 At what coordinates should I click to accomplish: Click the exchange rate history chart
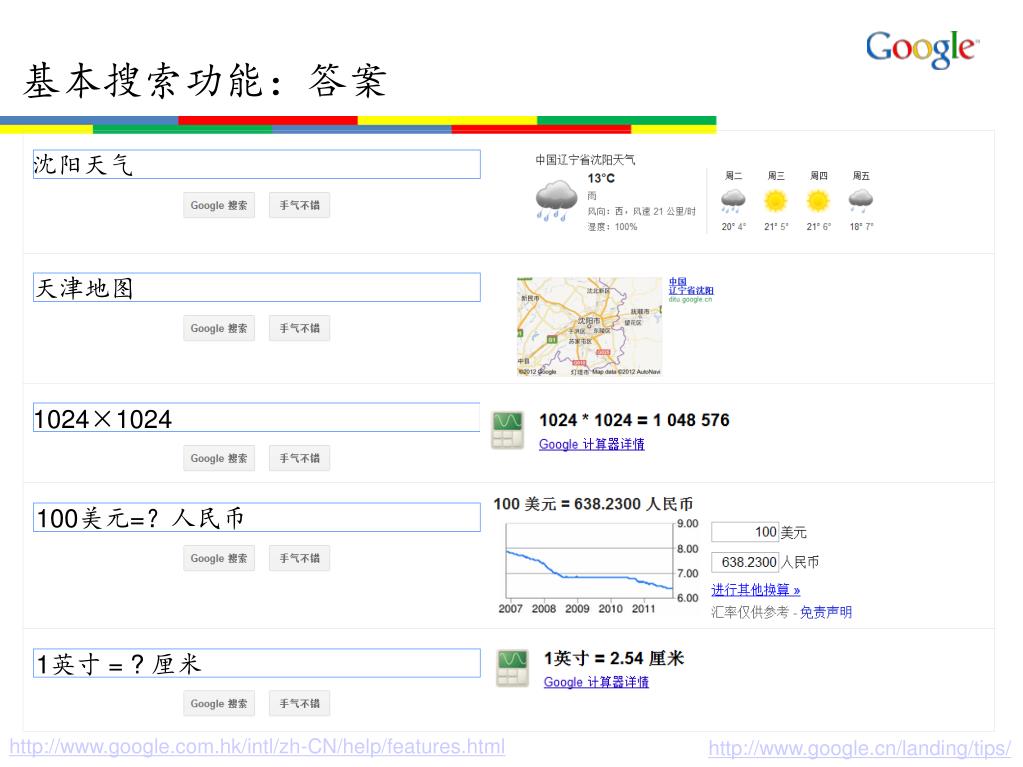(x=598, y=567)
